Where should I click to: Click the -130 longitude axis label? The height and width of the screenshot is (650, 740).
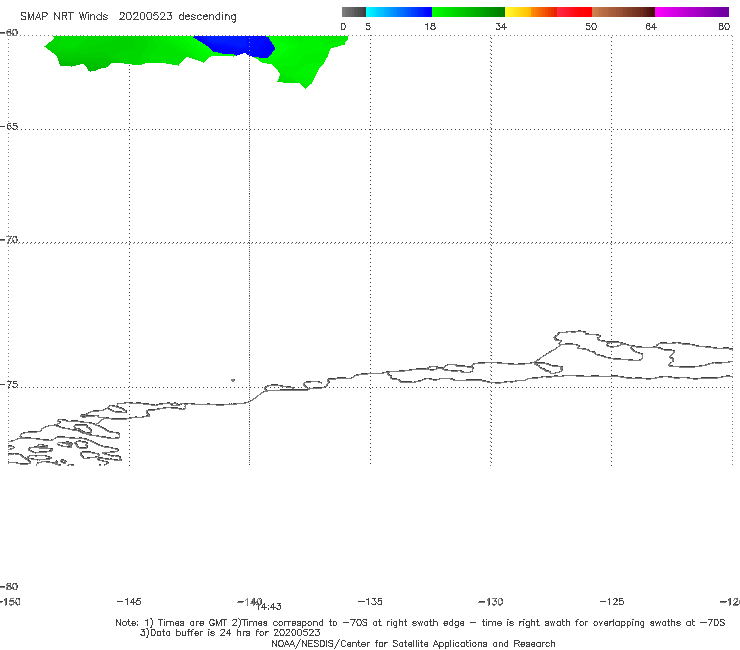click(x=491, y=601)
